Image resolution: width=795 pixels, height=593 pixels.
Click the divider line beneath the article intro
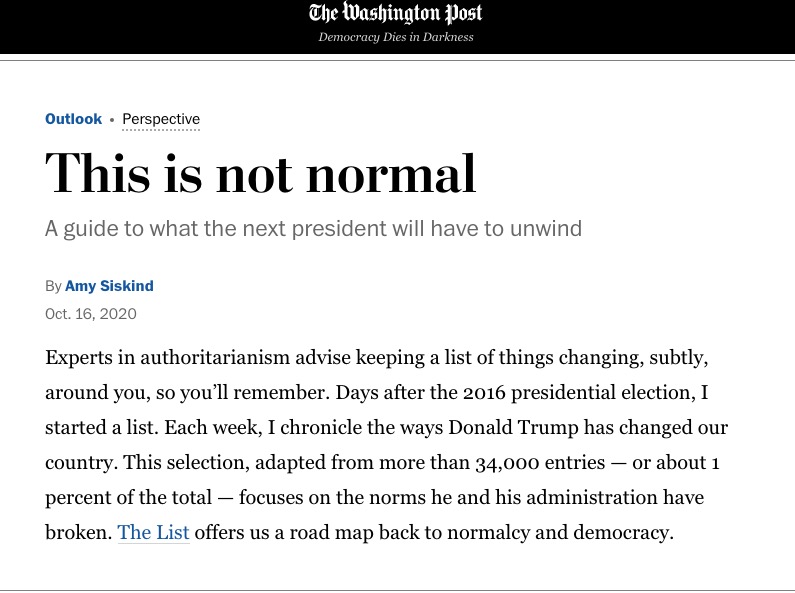pos(397,590)
